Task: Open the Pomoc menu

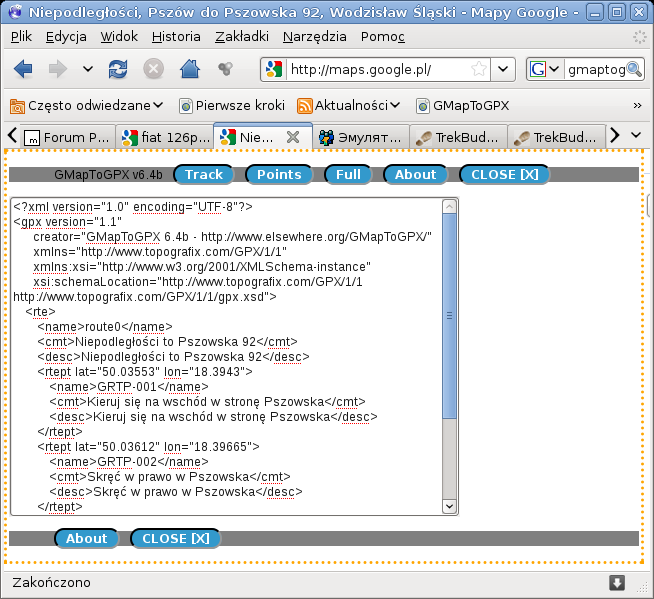Action: (x=382, y=37)
